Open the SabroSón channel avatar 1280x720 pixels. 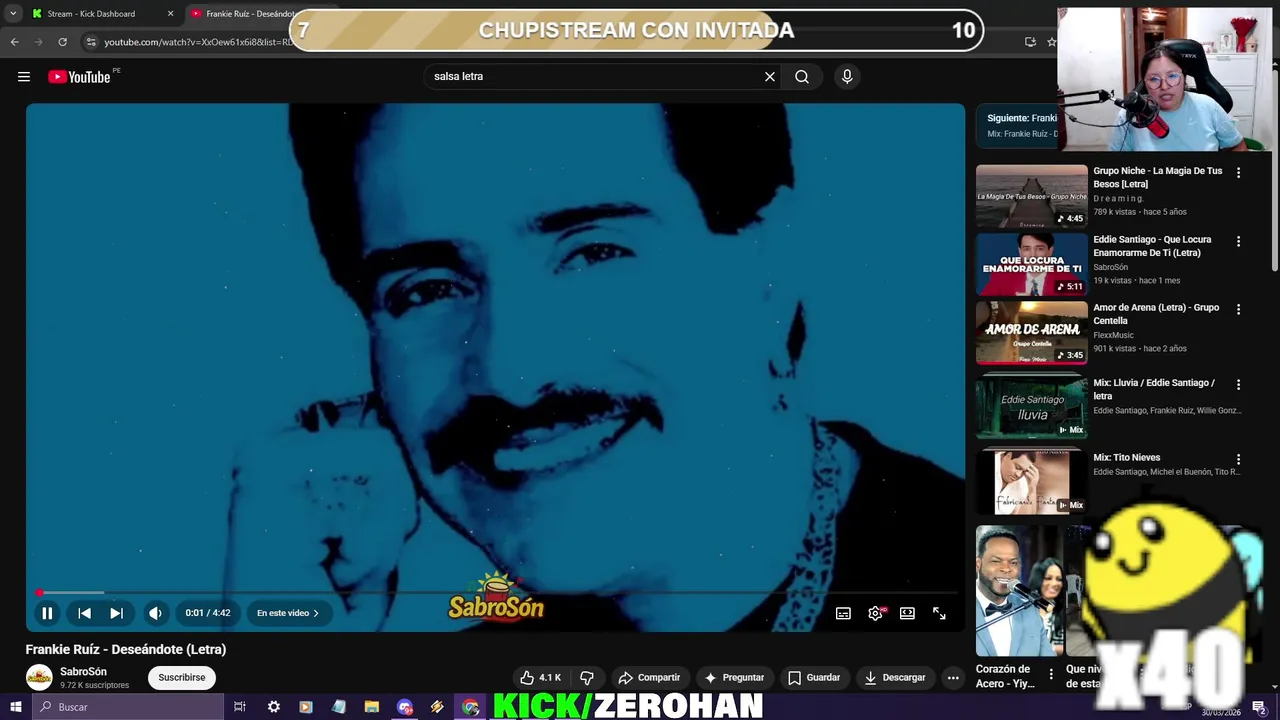39,677
